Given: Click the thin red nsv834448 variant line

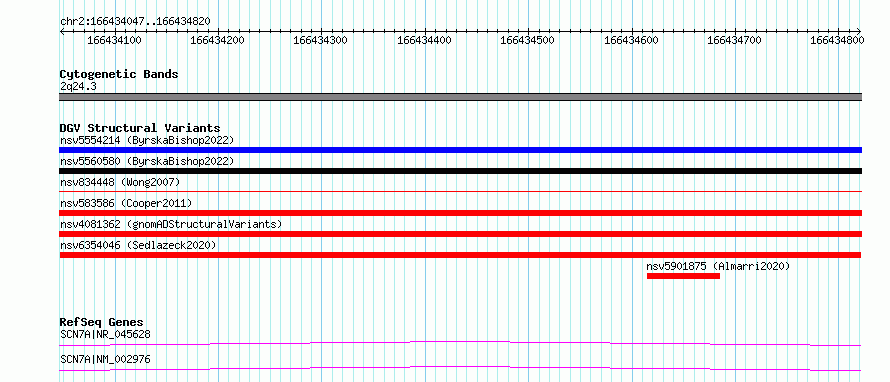Looking at the screenshot, I should (x=460, y=192).
